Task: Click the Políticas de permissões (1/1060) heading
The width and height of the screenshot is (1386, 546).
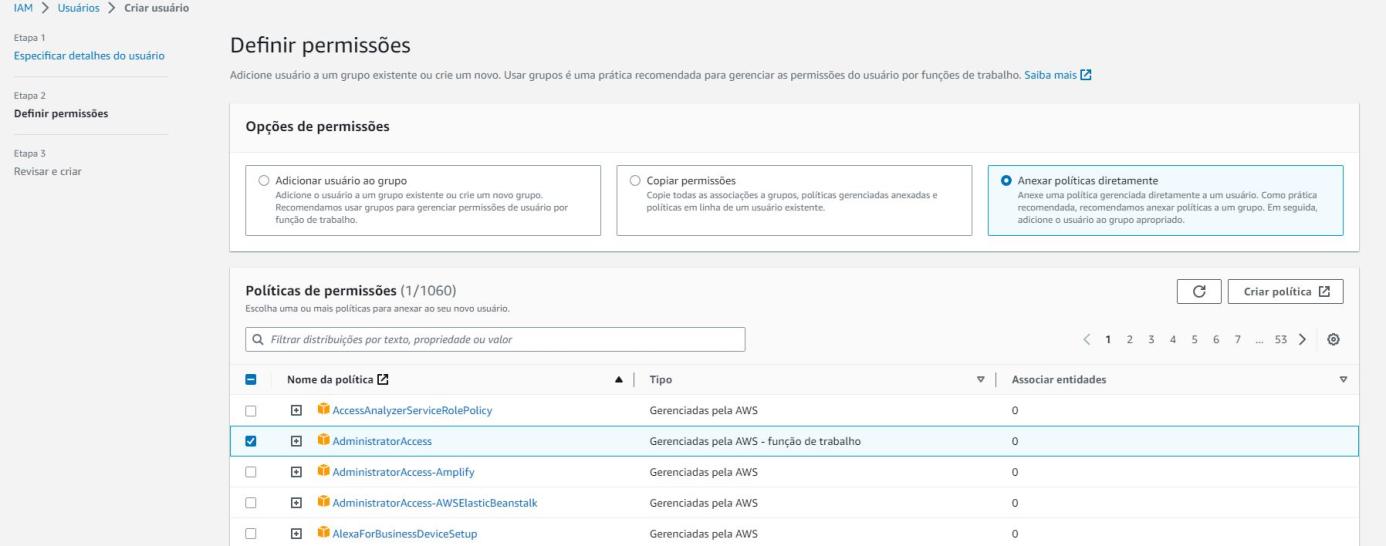Action: [351, 291]
